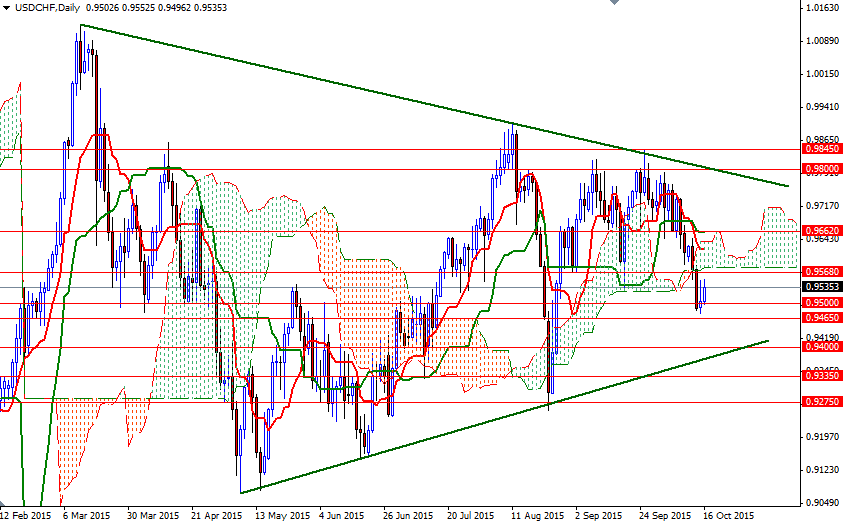Click the red 0.95000 price level label
Screen dimensions: 843x523
pos(821,302)
